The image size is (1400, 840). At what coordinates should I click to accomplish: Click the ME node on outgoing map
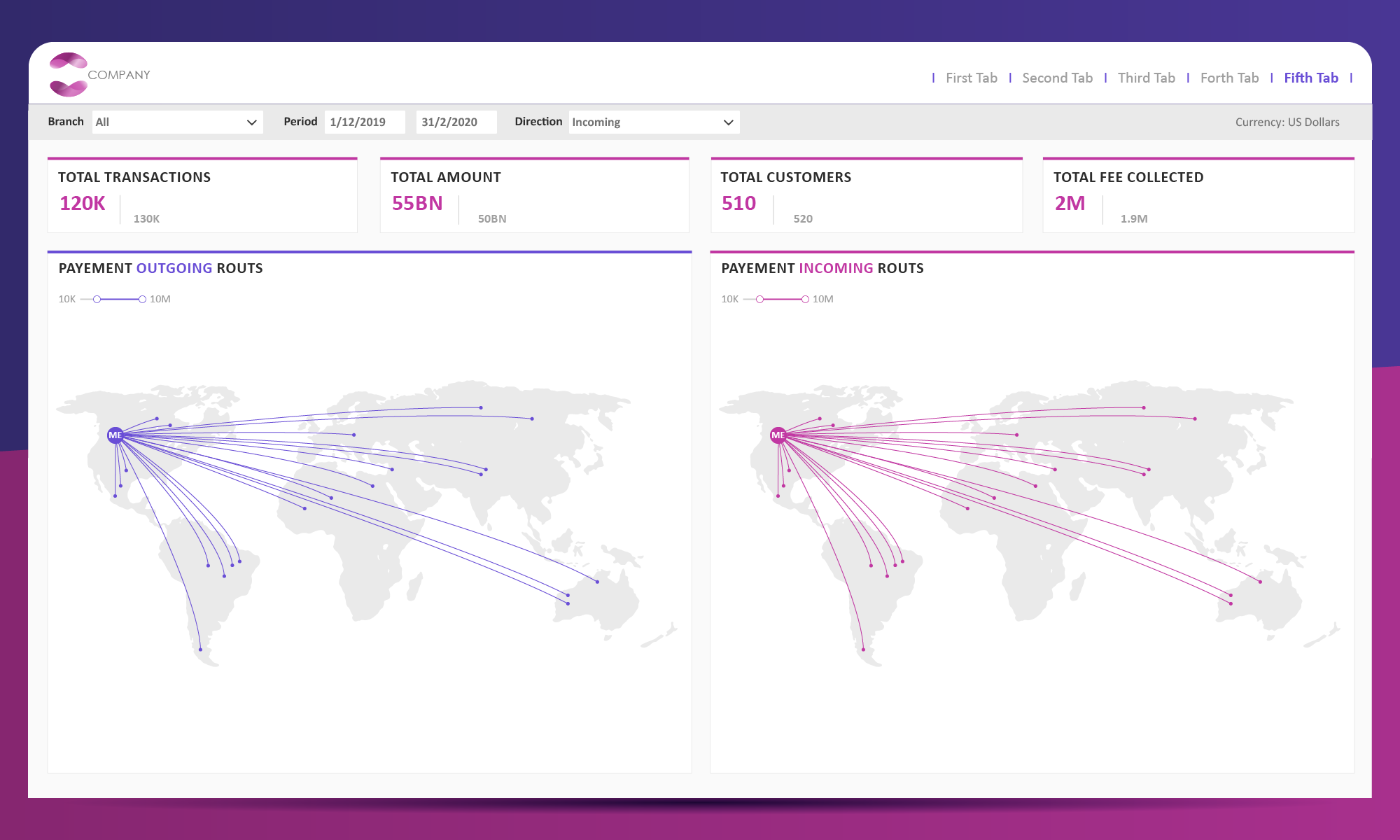pyautogui.click(x=115, y=435)
